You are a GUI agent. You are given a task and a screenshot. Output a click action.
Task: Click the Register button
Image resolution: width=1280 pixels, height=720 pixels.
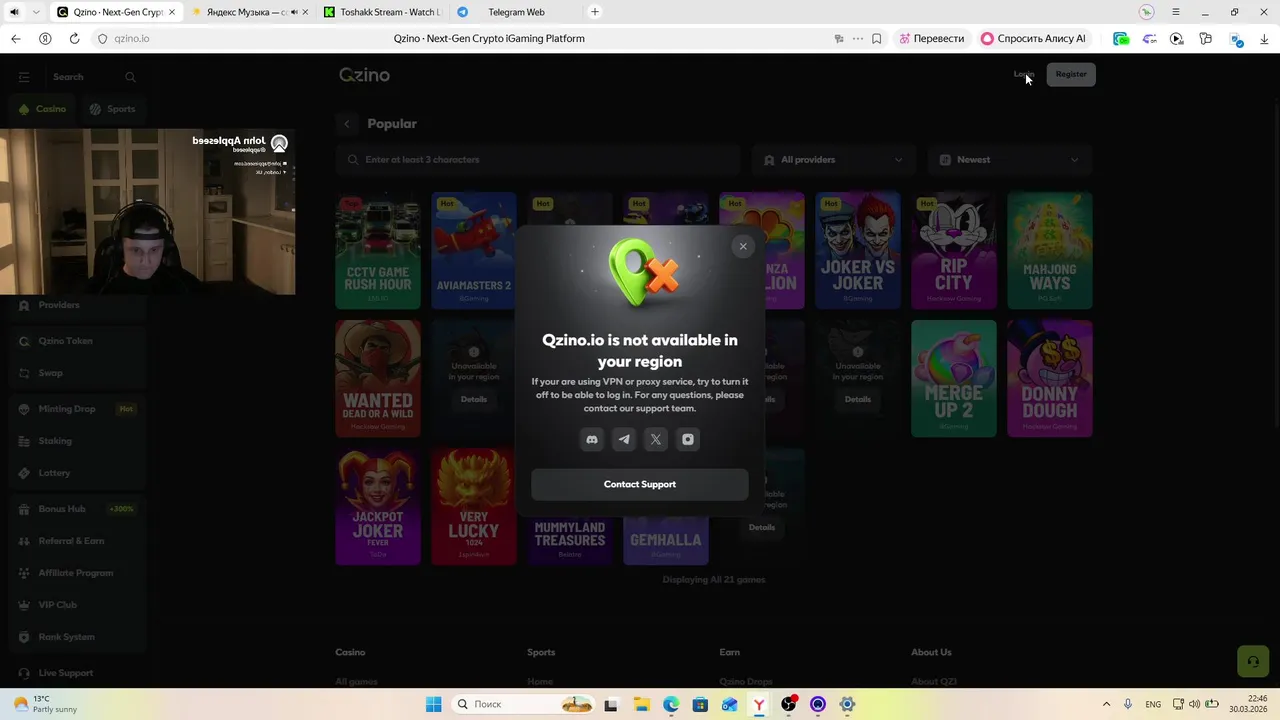click(x=1071, y=74)
